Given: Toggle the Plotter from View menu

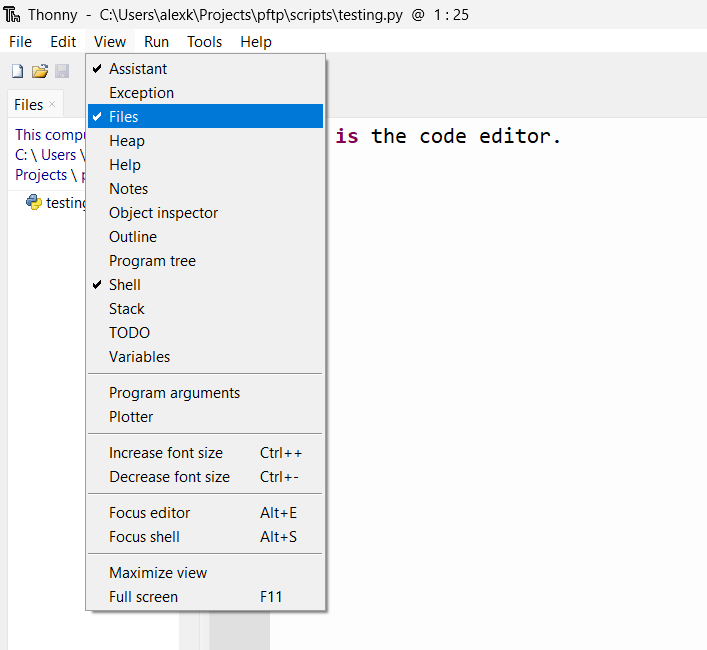Looking at the screenshot, I should coord(205,417).
